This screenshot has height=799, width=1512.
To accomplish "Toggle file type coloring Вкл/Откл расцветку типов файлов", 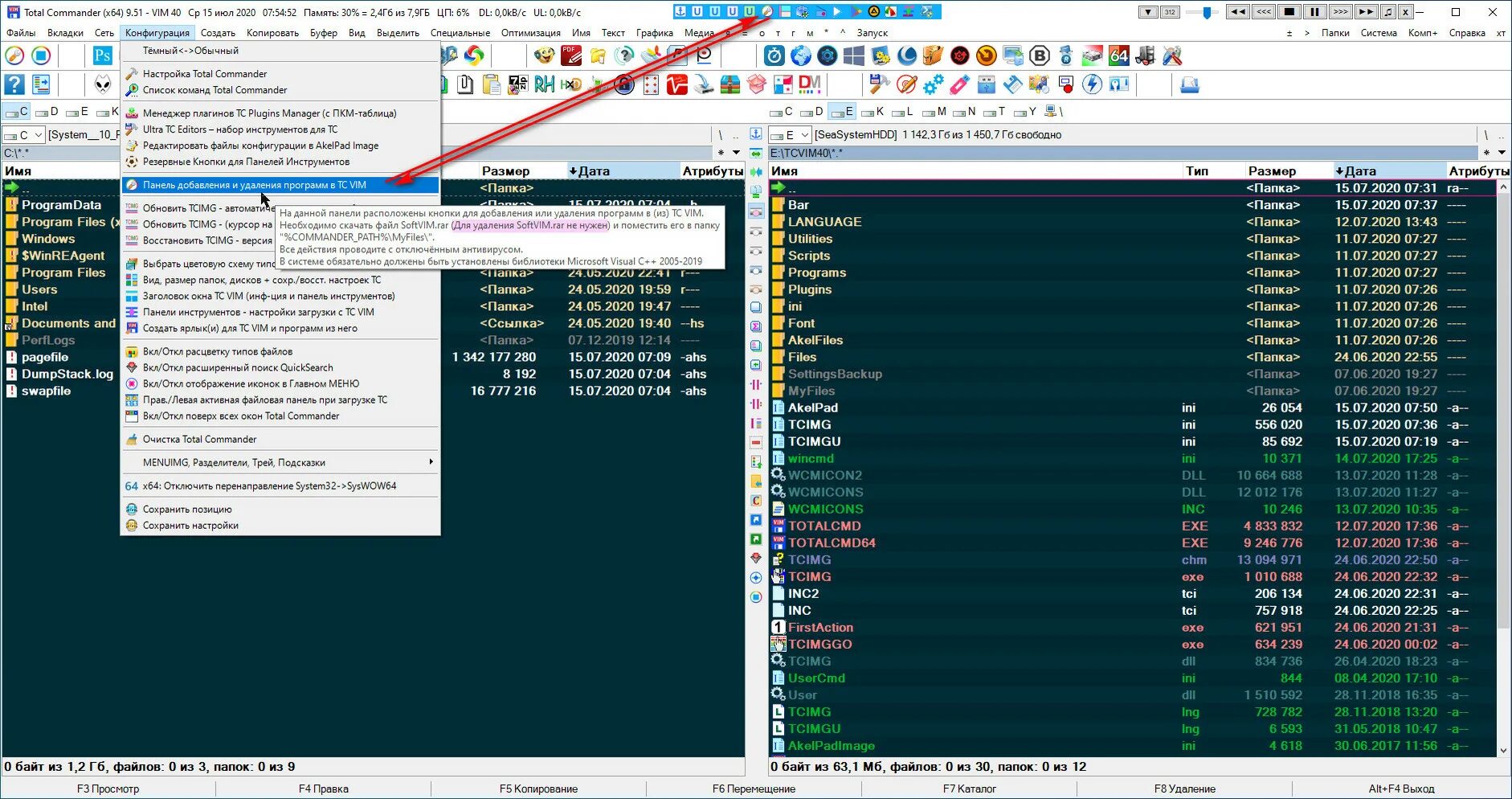I will click(x=280, y=351).
